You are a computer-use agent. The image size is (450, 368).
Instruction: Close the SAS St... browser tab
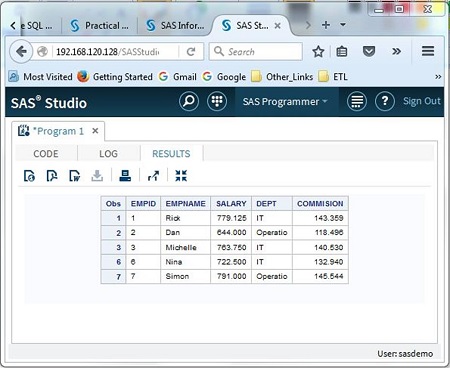pos(277,26)
